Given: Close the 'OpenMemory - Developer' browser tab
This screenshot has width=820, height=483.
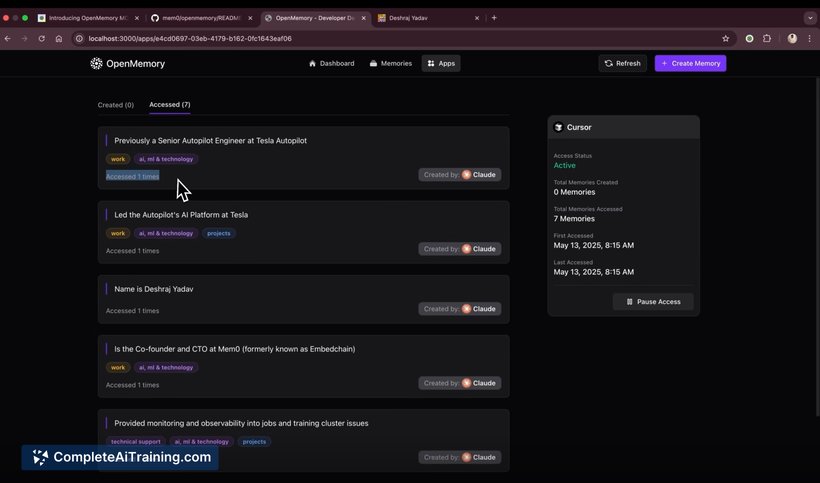Looking at the screenshot, I should [x=363, y=18].
